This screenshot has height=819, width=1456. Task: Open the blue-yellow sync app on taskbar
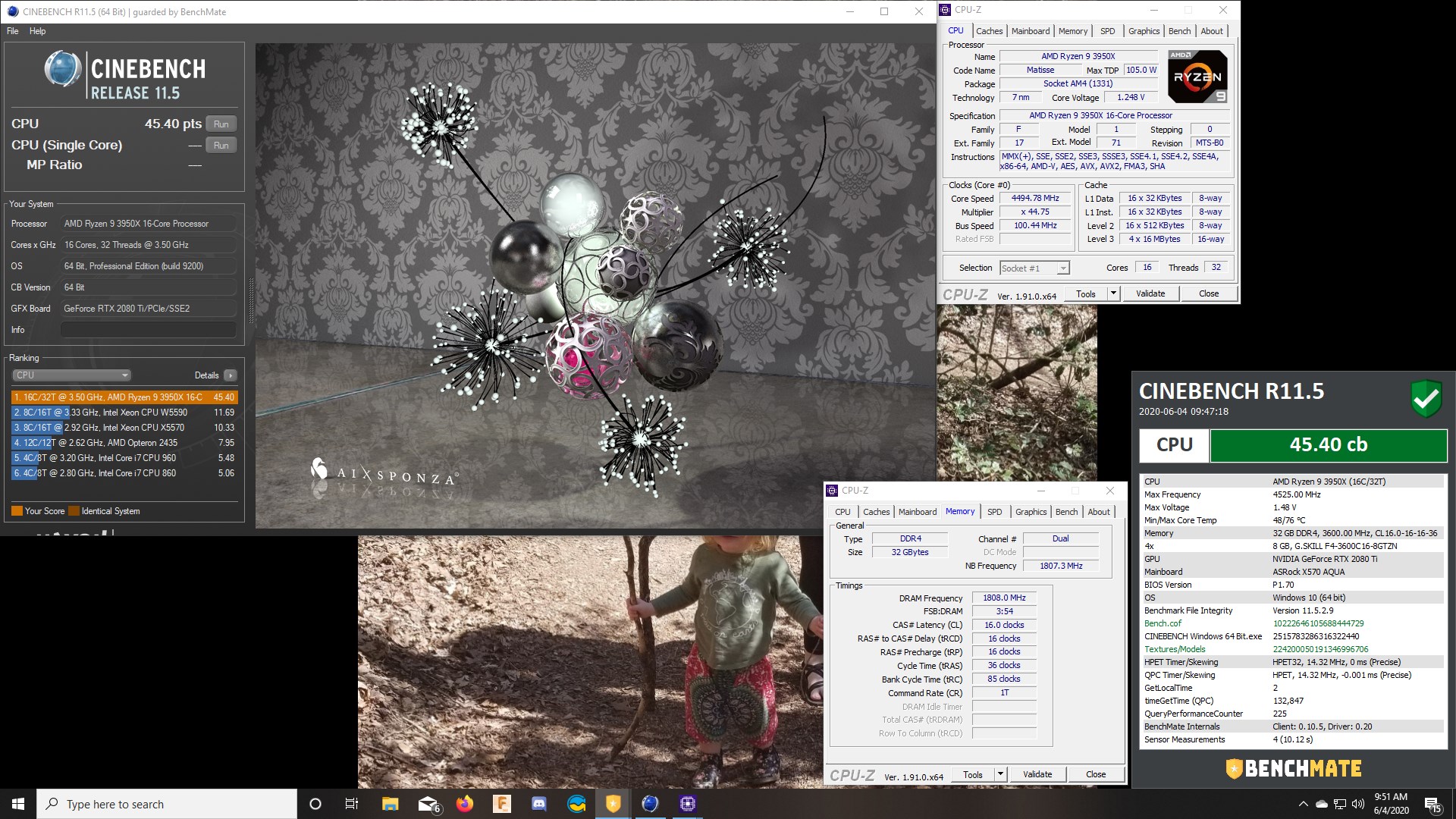point(576,804)
